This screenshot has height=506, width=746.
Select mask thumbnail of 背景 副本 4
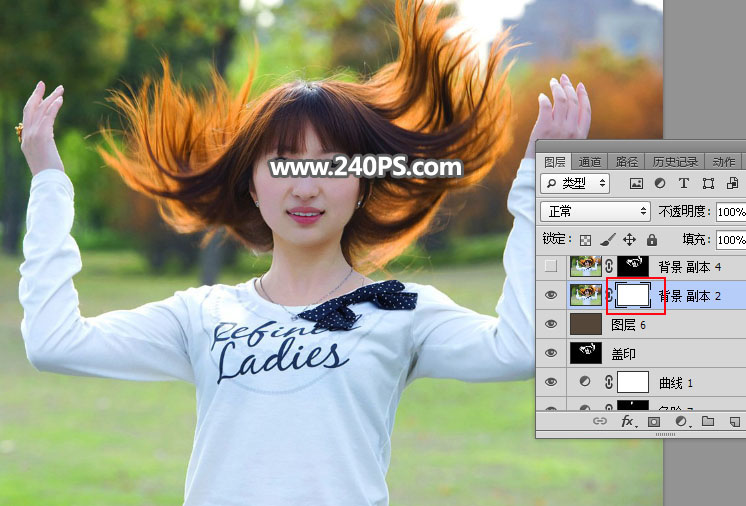point(633,267)
